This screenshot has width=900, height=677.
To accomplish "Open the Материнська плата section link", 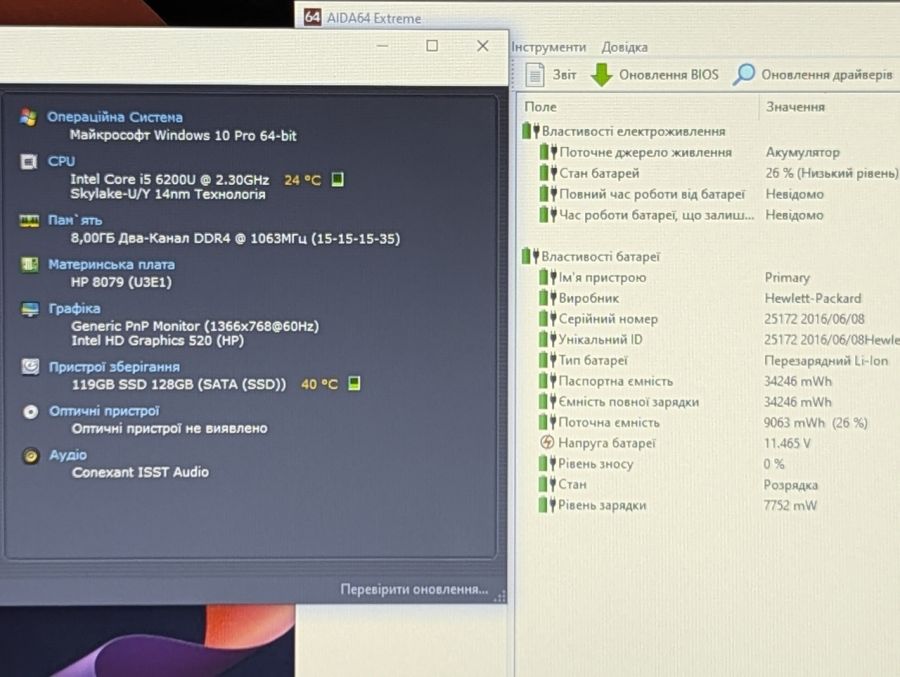I will 111,265.
